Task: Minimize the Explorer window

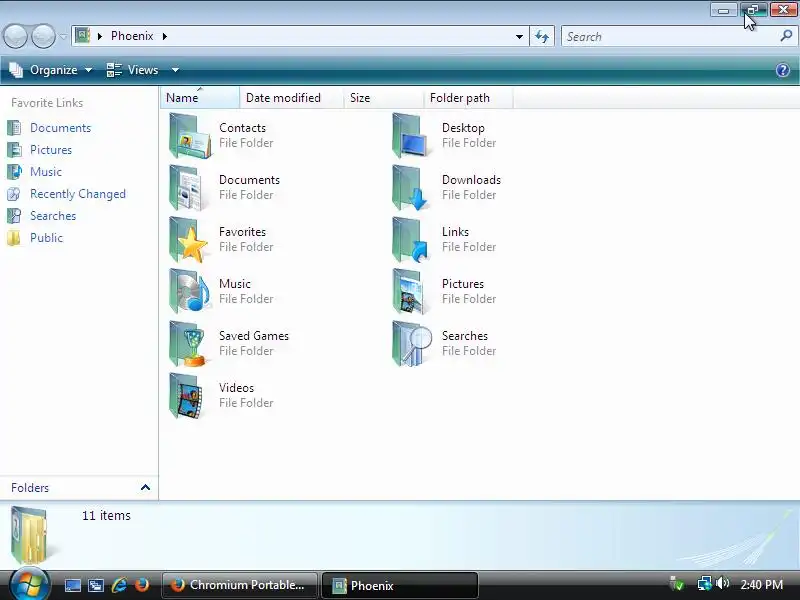Action: (723, 10)
